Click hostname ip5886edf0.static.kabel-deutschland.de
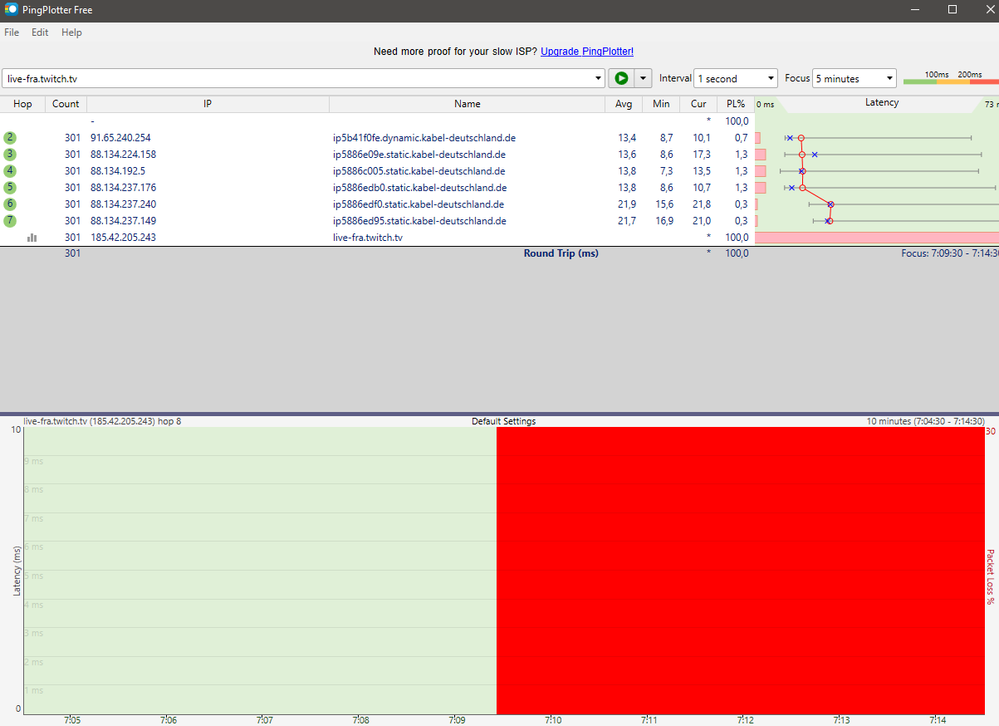 tap(419, 204)
